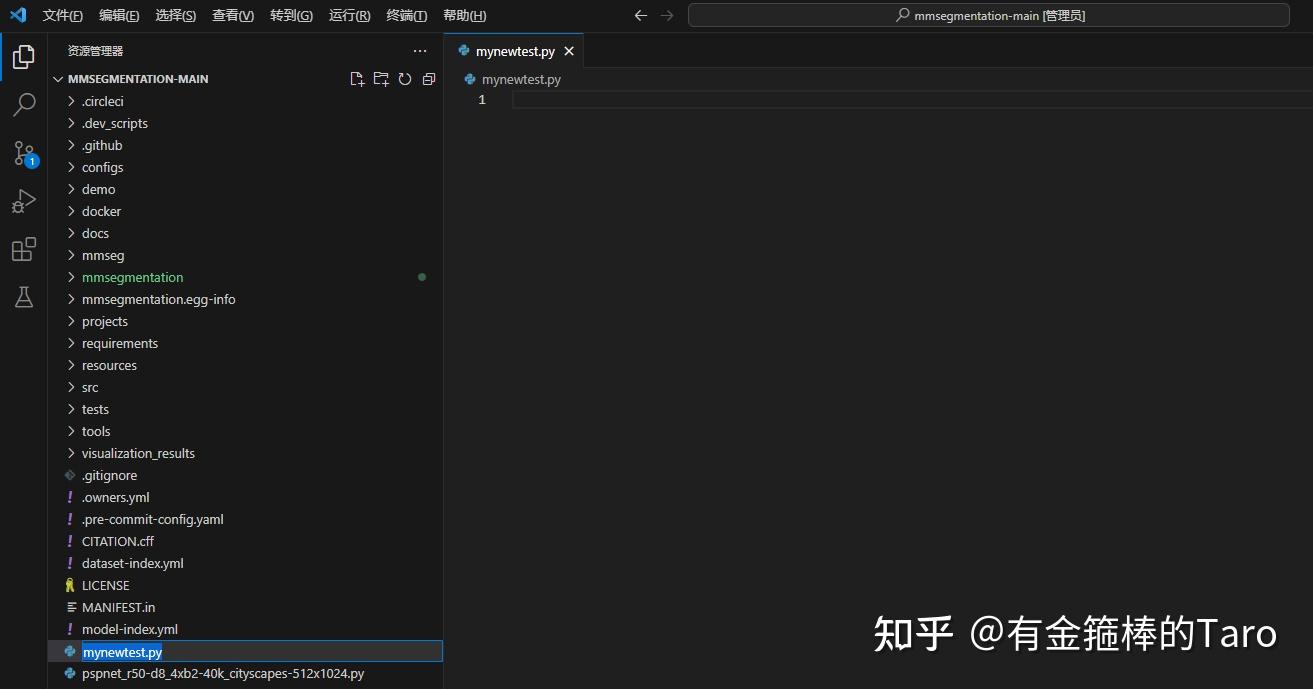
Task: Open the Testing view in the sidebar
Action: (24, 297)
